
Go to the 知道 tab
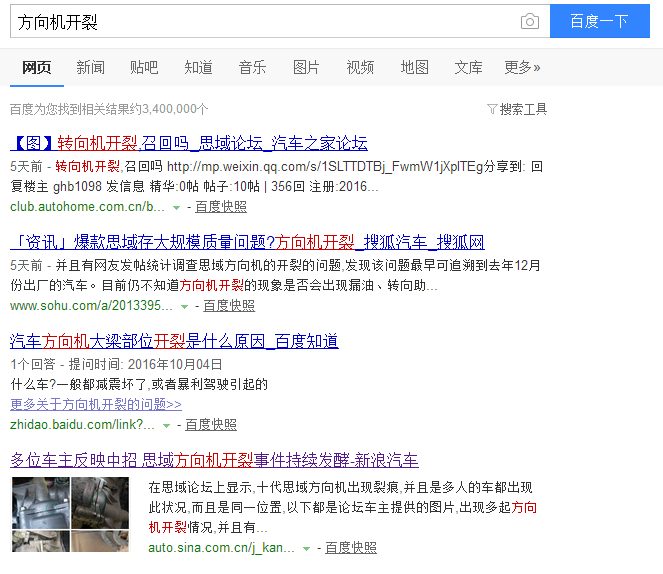[x=198, y=68]
